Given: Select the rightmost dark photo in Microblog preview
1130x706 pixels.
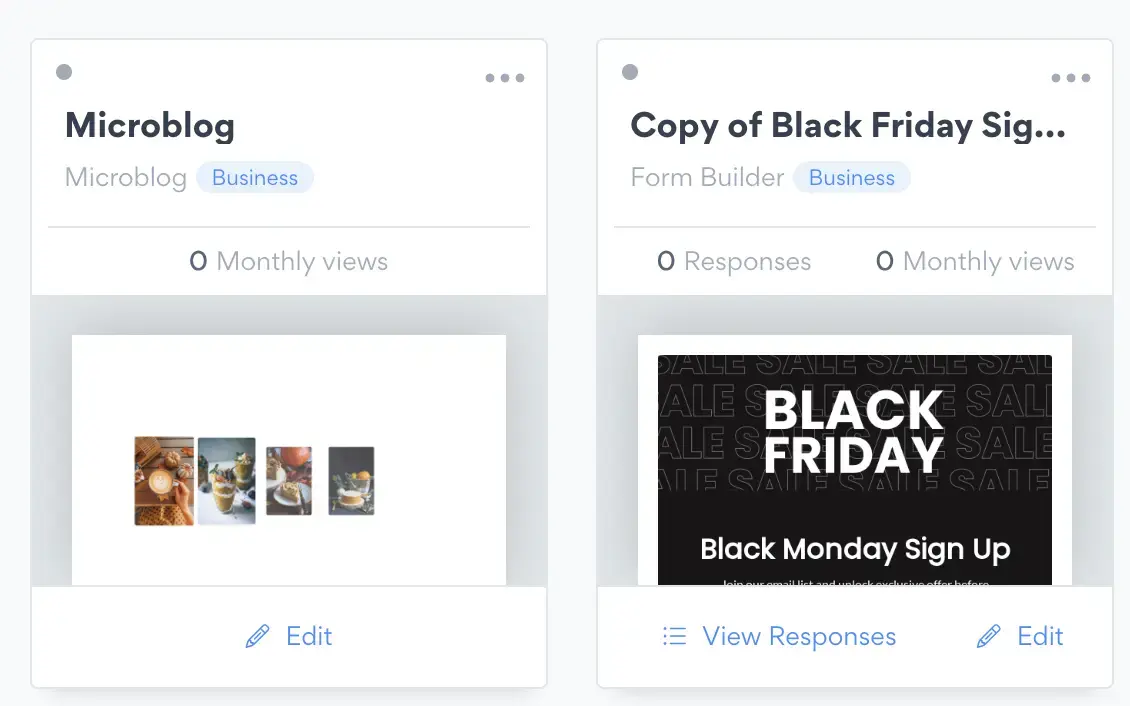Looking at the screenshot, I should click(351, 480).
